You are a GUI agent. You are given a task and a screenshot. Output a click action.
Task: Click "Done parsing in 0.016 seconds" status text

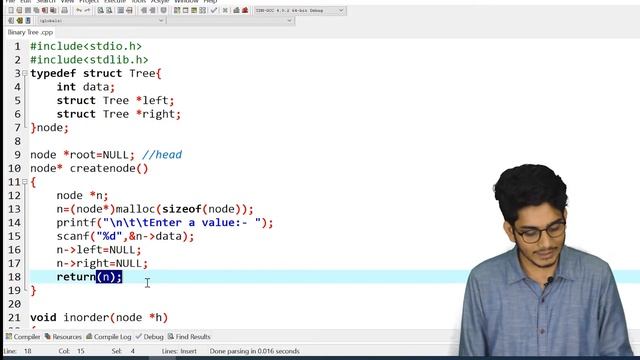pyautogui.click(x=254, y=351)
